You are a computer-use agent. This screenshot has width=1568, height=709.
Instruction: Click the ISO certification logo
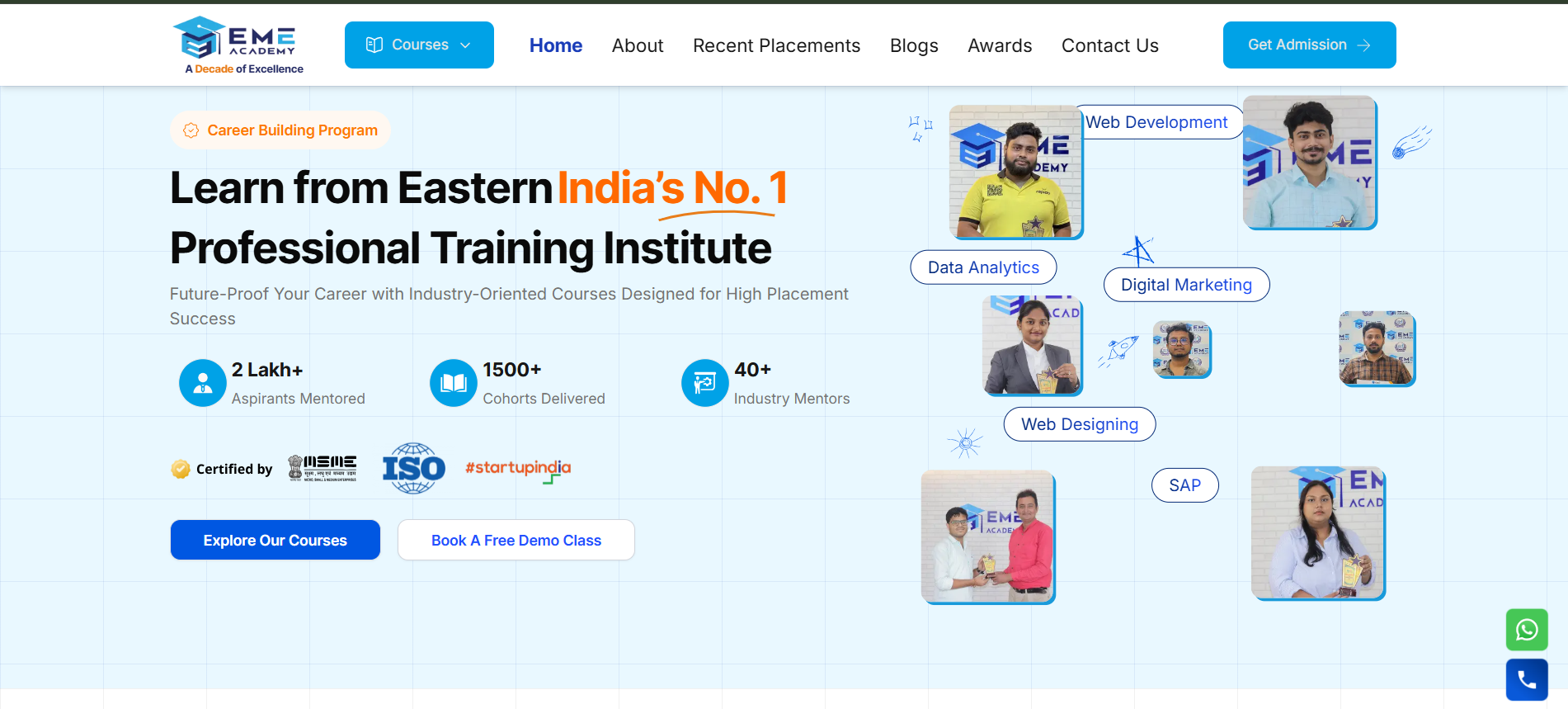tap(414, 468)
